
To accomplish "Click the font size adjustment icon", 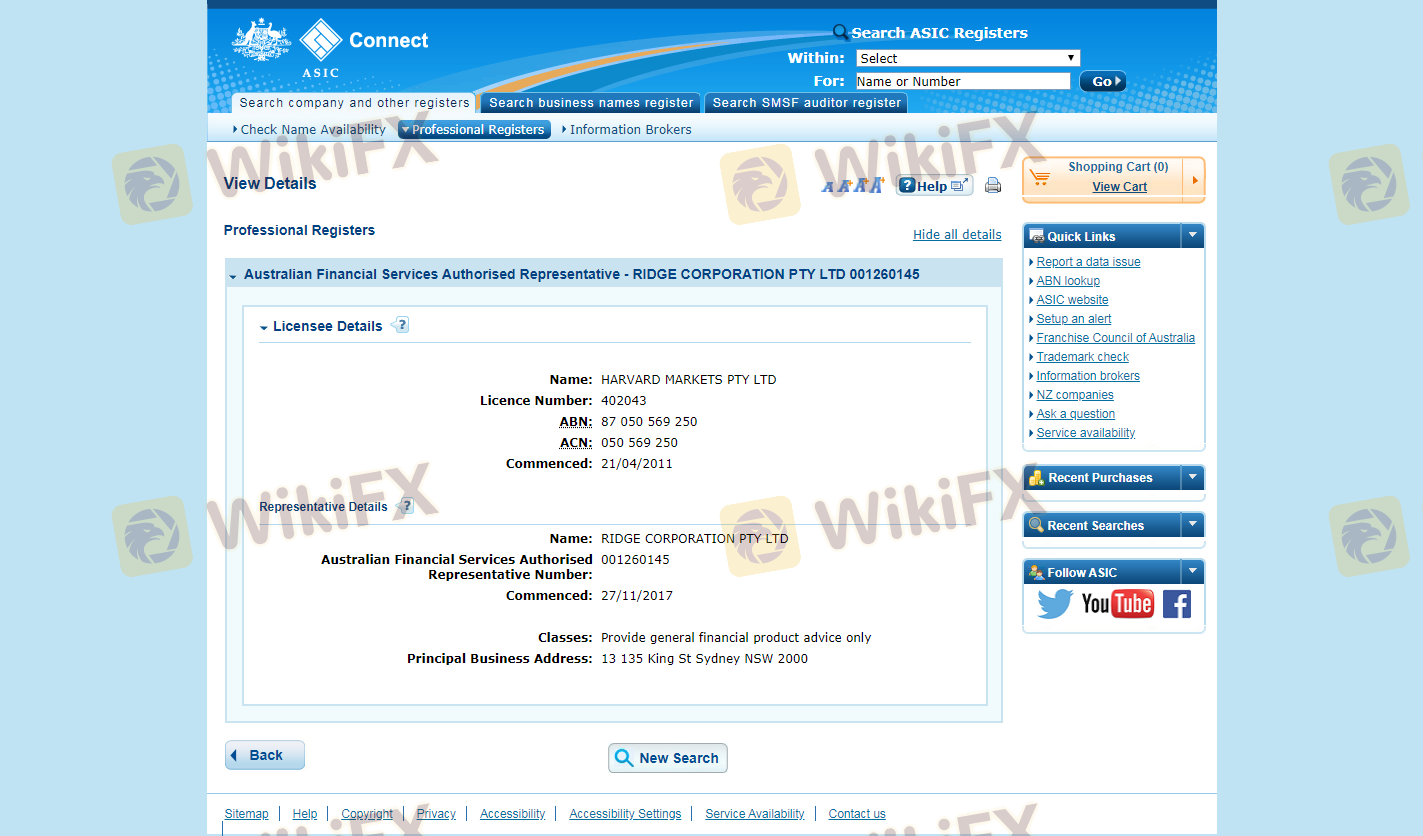I will click(852, 185).
